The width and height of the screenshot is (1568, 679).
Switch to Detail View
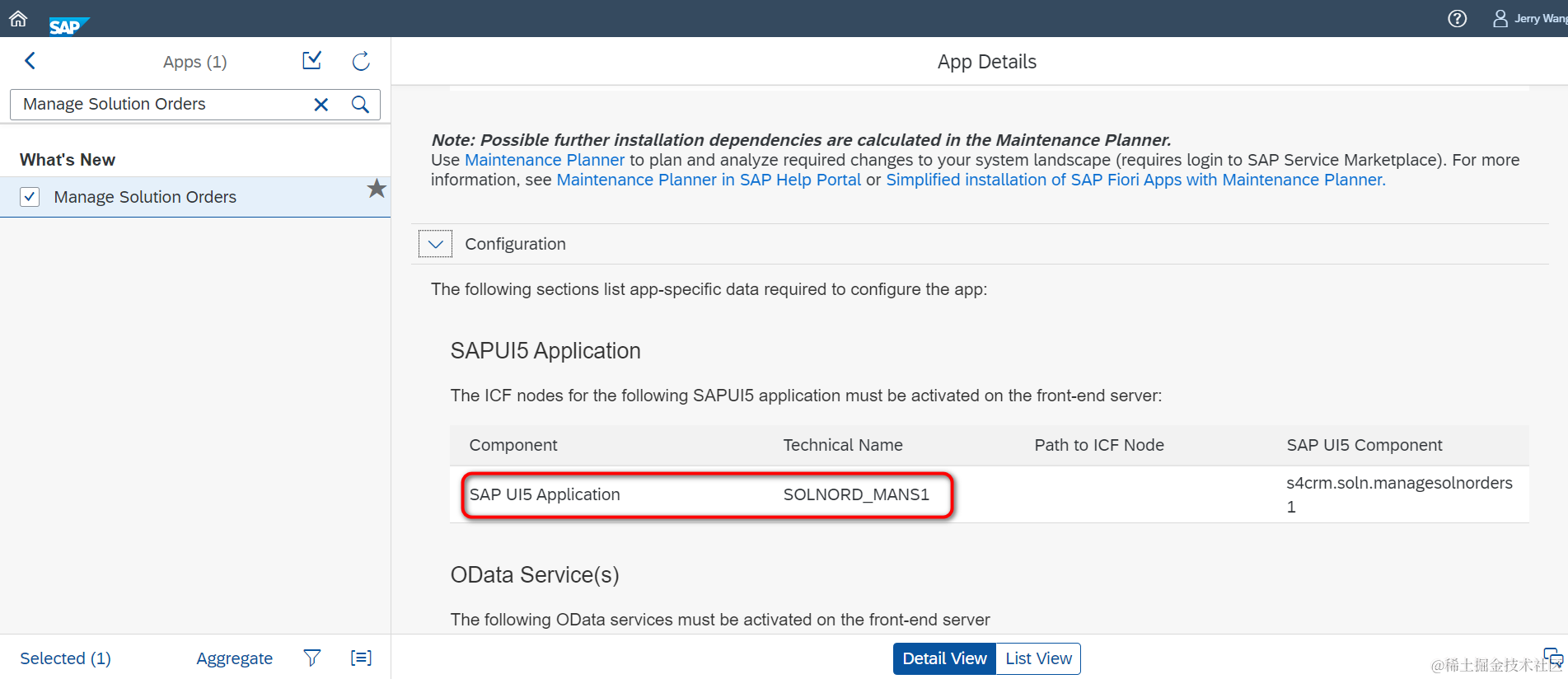944,658
